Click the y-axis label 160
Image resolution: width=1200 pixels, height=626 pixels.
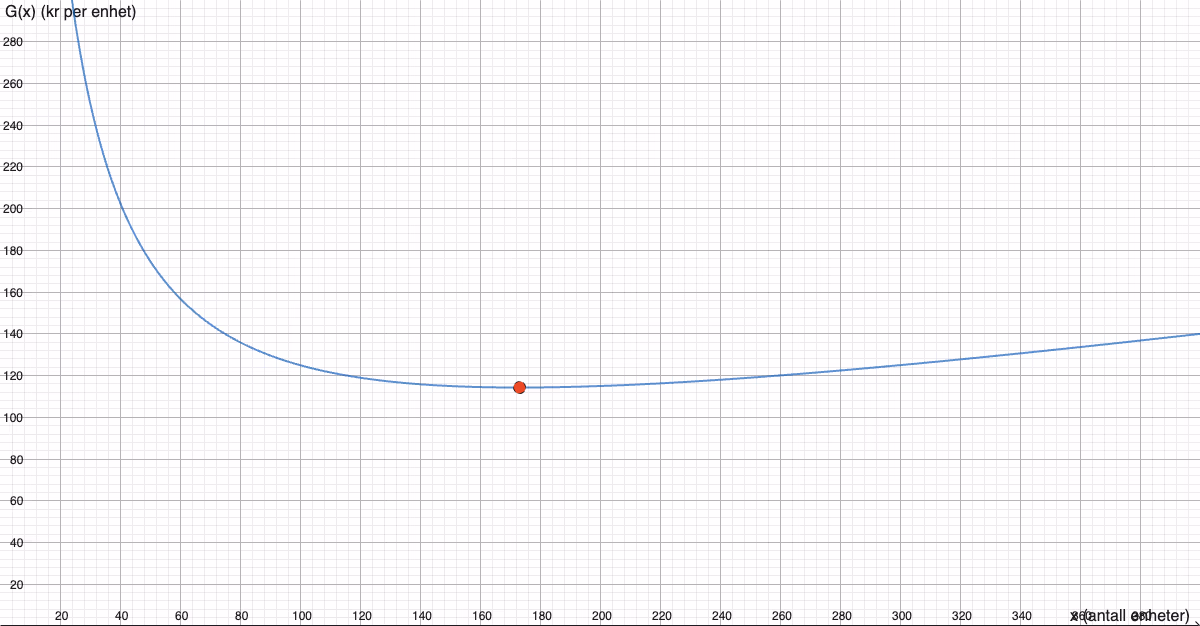coord(13,293)
